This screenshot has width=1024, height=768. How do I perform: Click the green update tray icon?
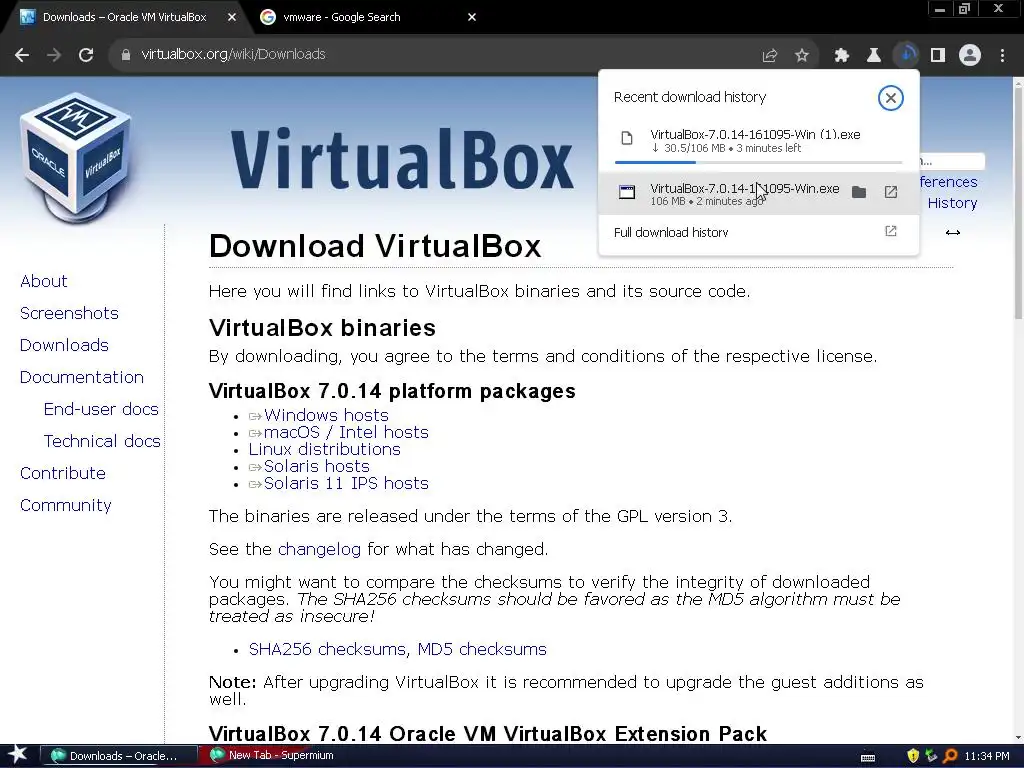[x=931, y=756]
